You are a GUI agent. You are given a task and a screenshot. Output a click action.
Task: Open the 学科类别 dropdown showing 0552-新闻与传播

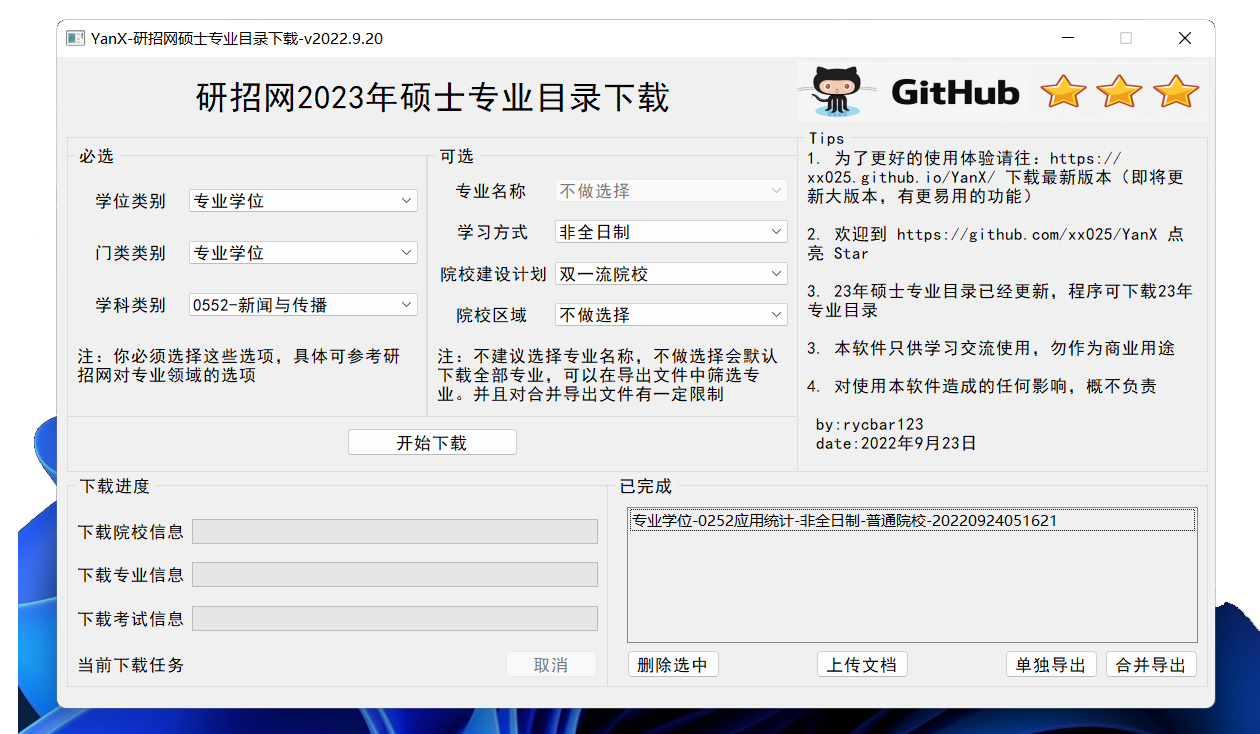tap(303, 305)
